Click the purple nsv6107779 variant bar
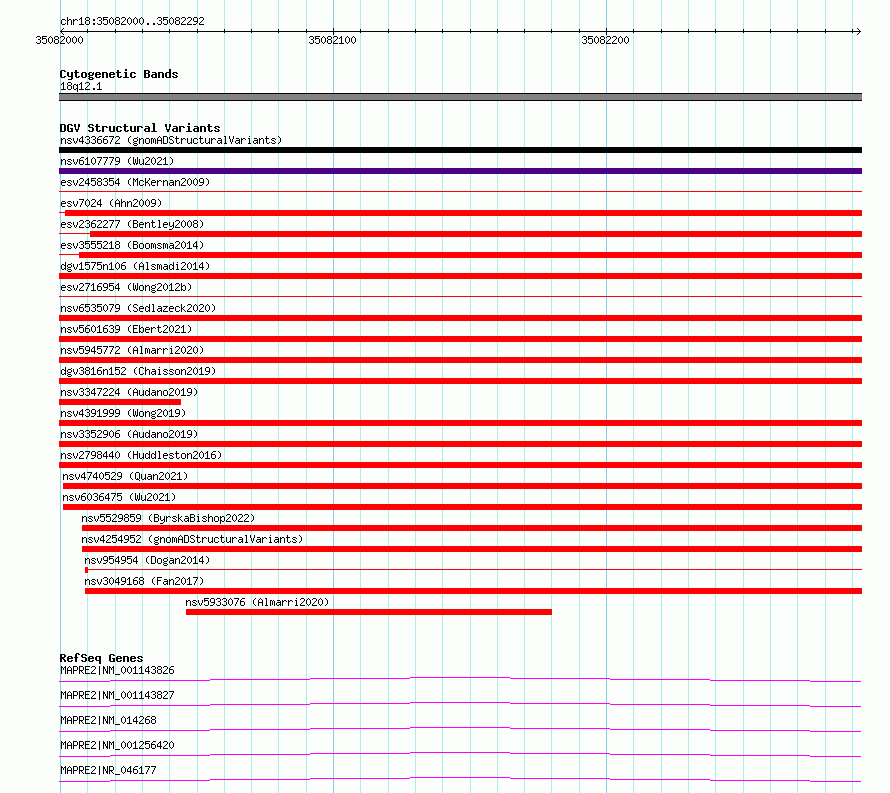890x793 pixels. pos(460,171)
